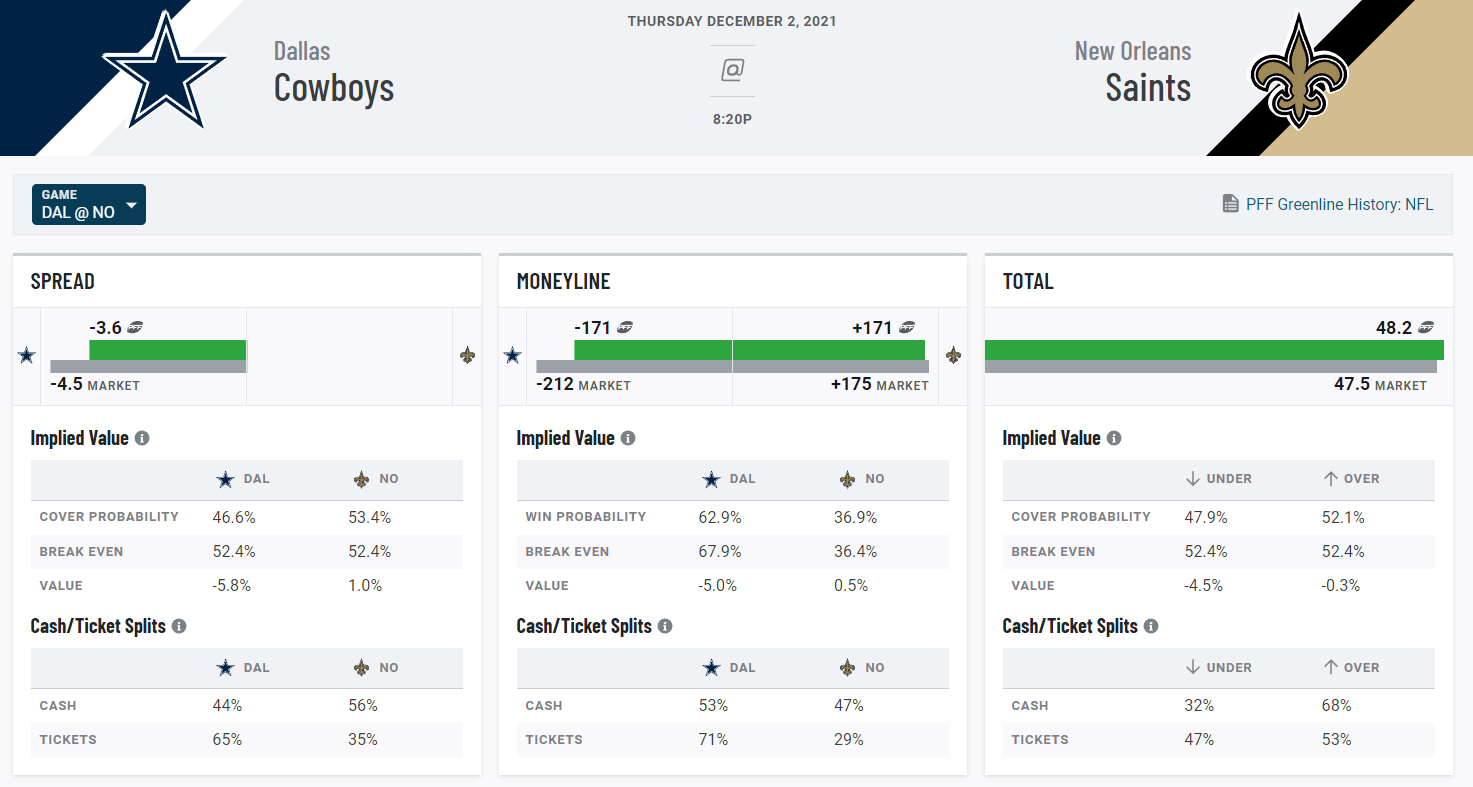The width and height of the screenshot is (1473, 787).
Task: Click the green Total 48.2 bar
Action: pyautogui.click(x=1214, y=349)
